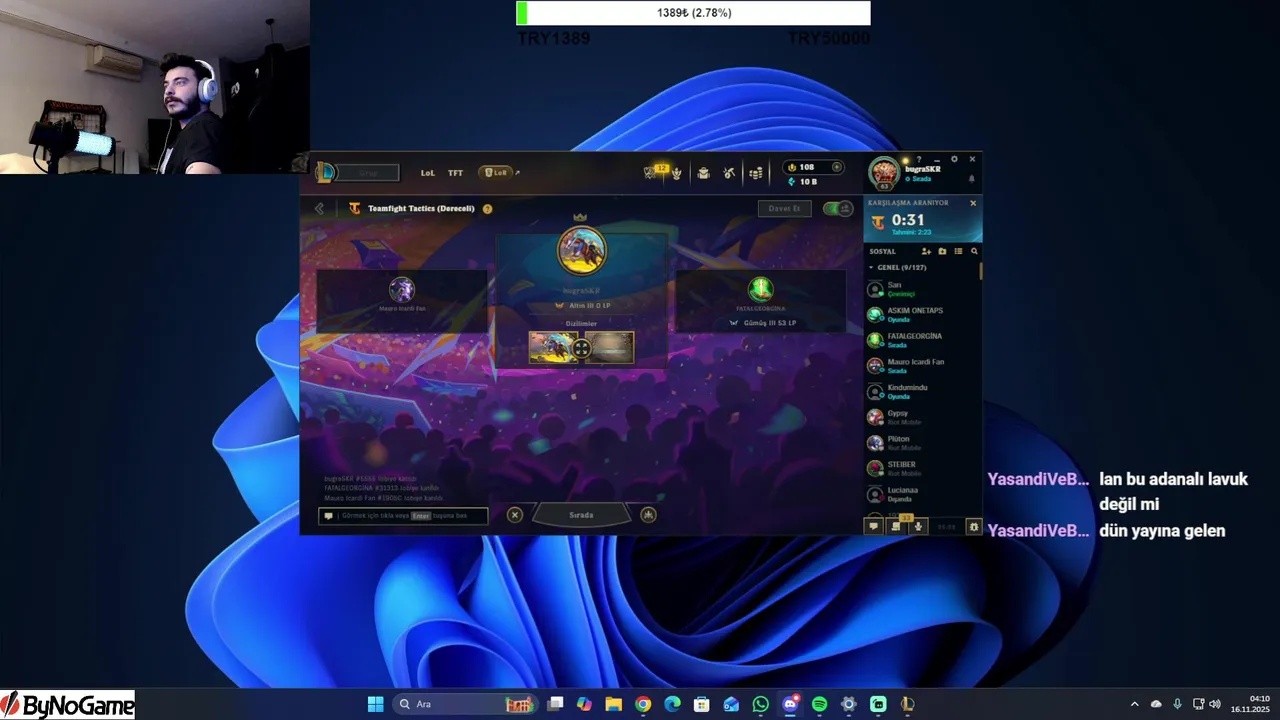
Task: Switch to the LoL tab
Action: (x=427, y=173)
